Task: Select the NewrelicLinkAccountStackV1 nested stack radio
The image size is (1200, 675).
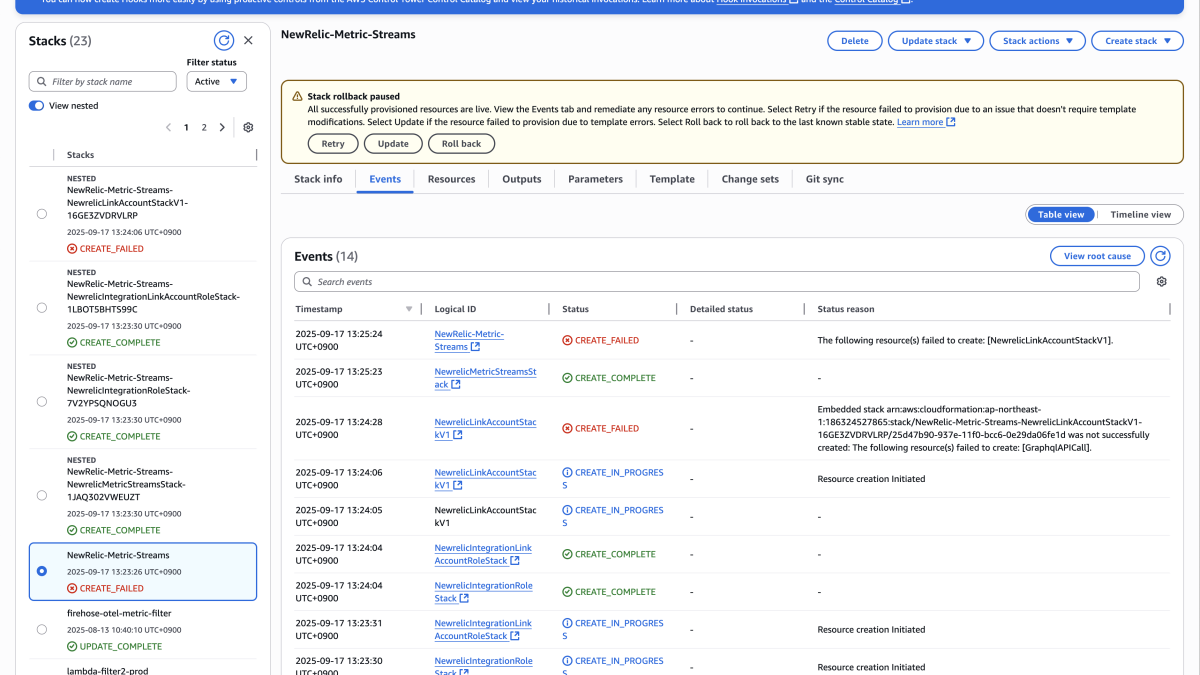Action: pos(41,214)
